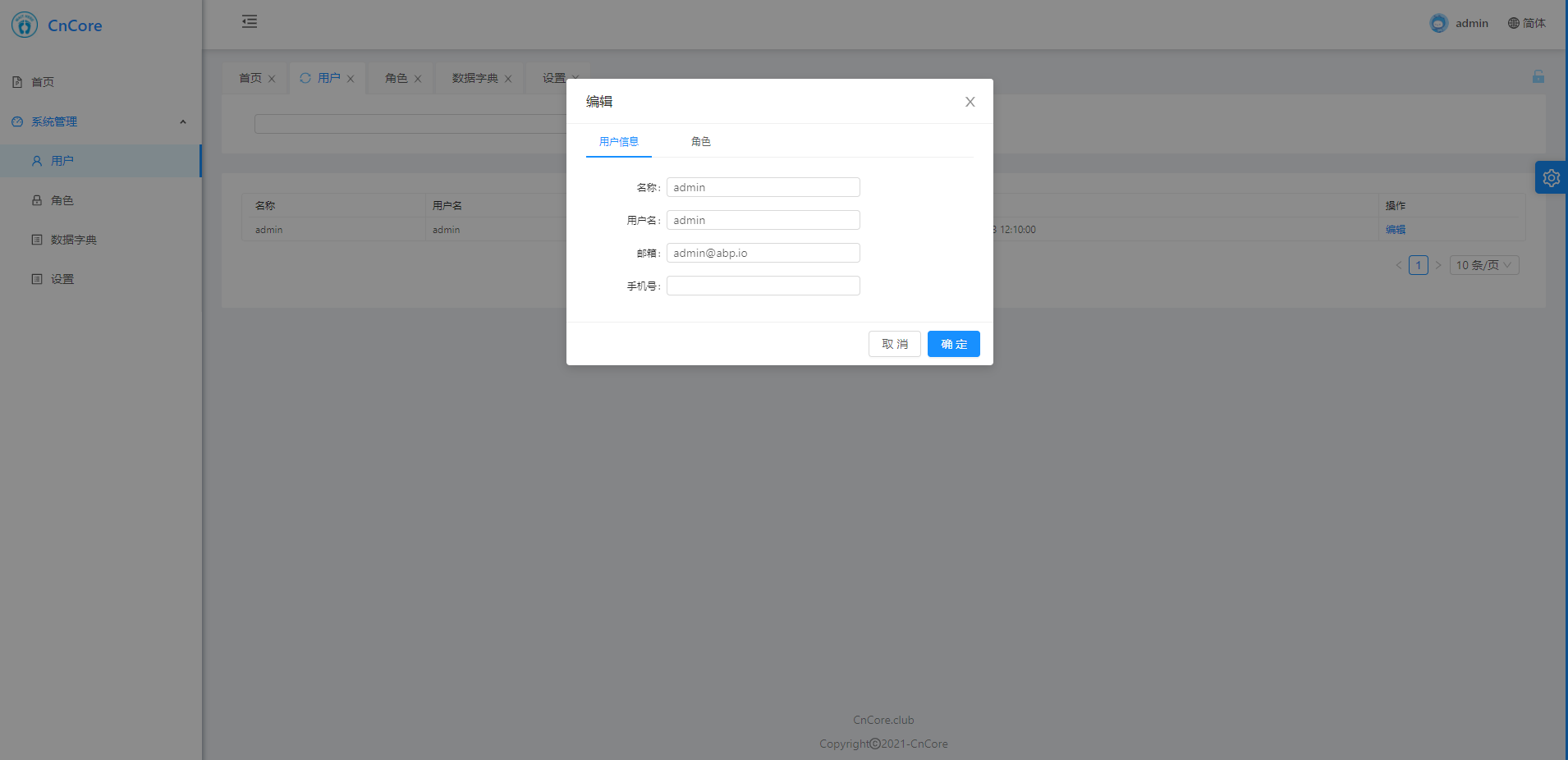Click the sidebar collapse menu icon
Screen dimensions: 1568x760
[x=250, y=22]
